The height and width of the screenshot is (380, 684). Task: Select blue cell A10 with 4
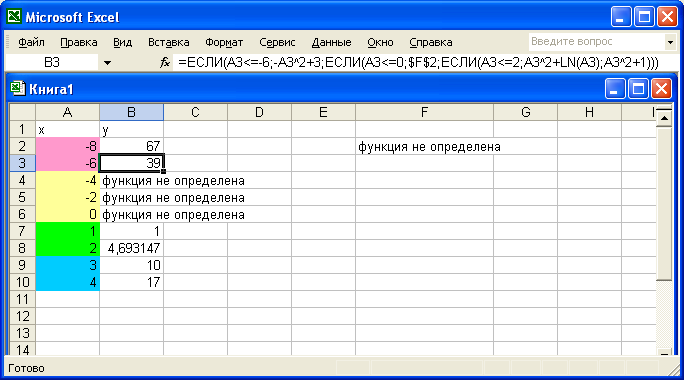pos(67,282)
